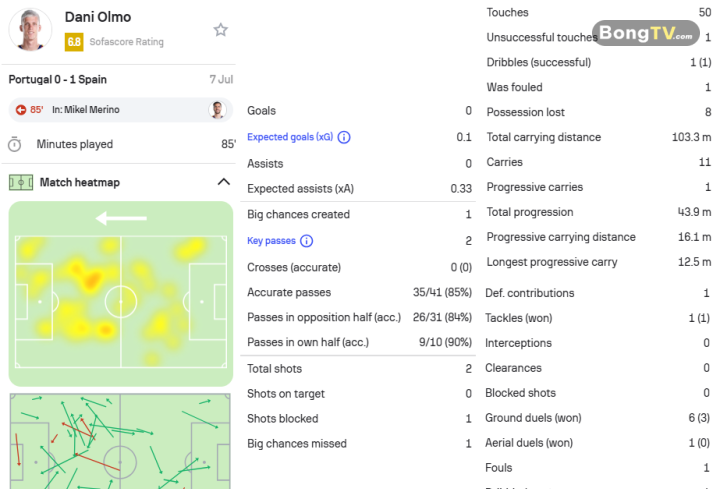
Task: Collapse the Match heatmap section
Action: [224, 182]
